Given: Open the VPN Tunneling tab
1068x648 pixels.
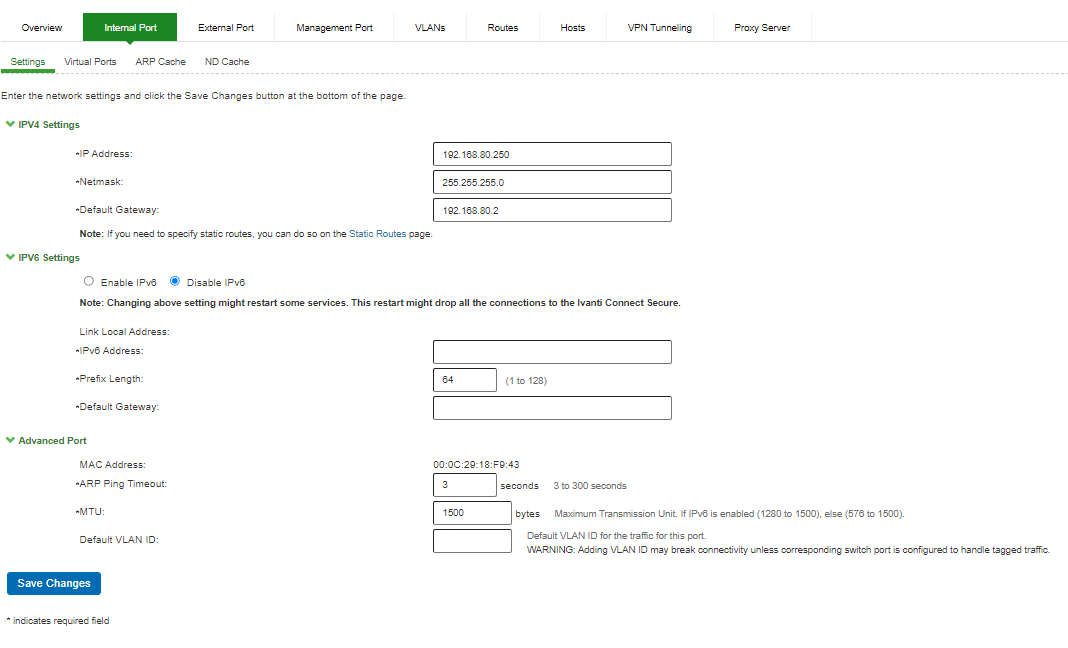Looking at the screenshot, I should pyautogui.click(x=659, y=28).
